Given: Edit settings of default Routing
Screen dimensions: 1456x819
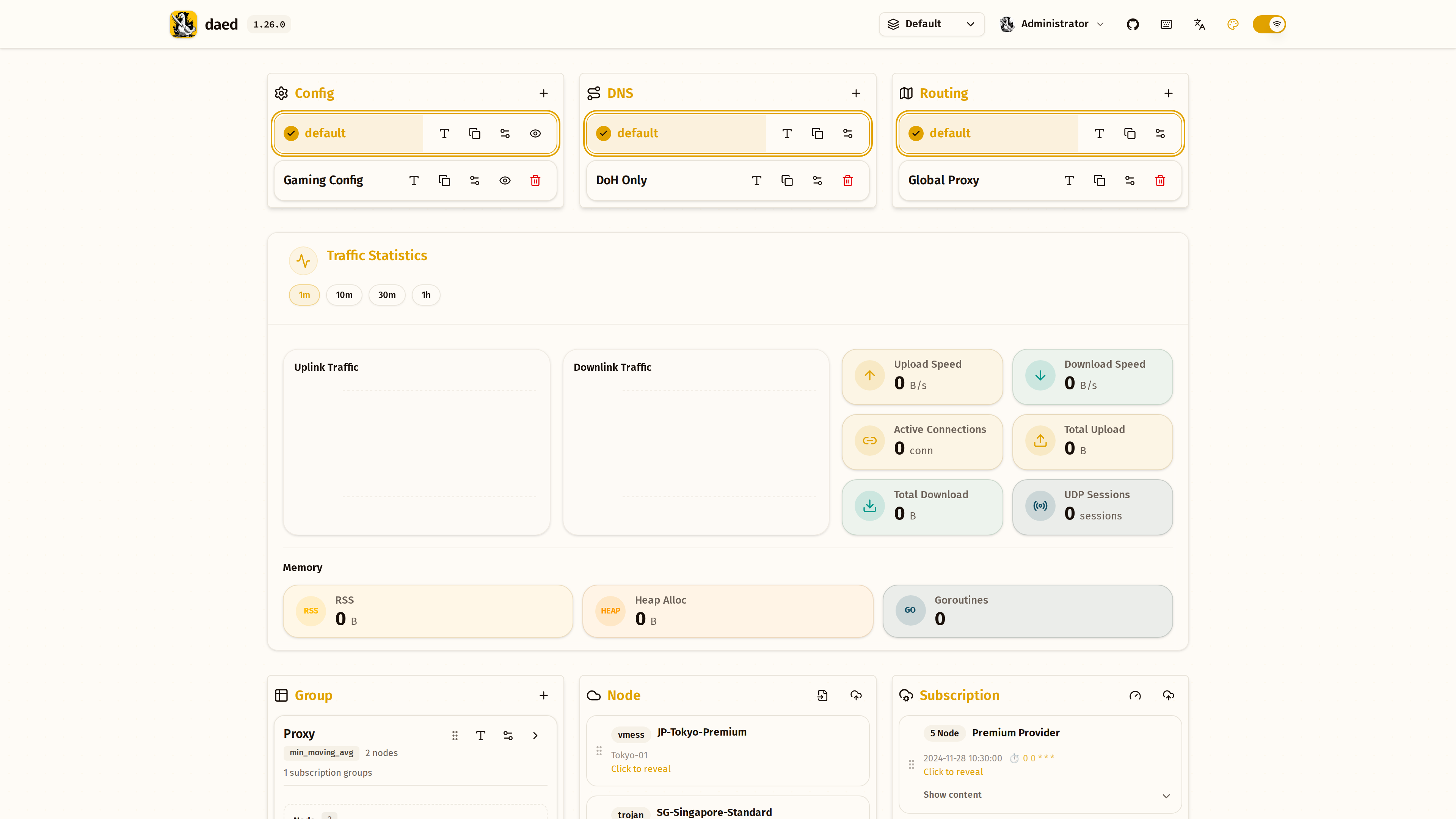Looking at the screenshot, I should [x=1160, y=133].
